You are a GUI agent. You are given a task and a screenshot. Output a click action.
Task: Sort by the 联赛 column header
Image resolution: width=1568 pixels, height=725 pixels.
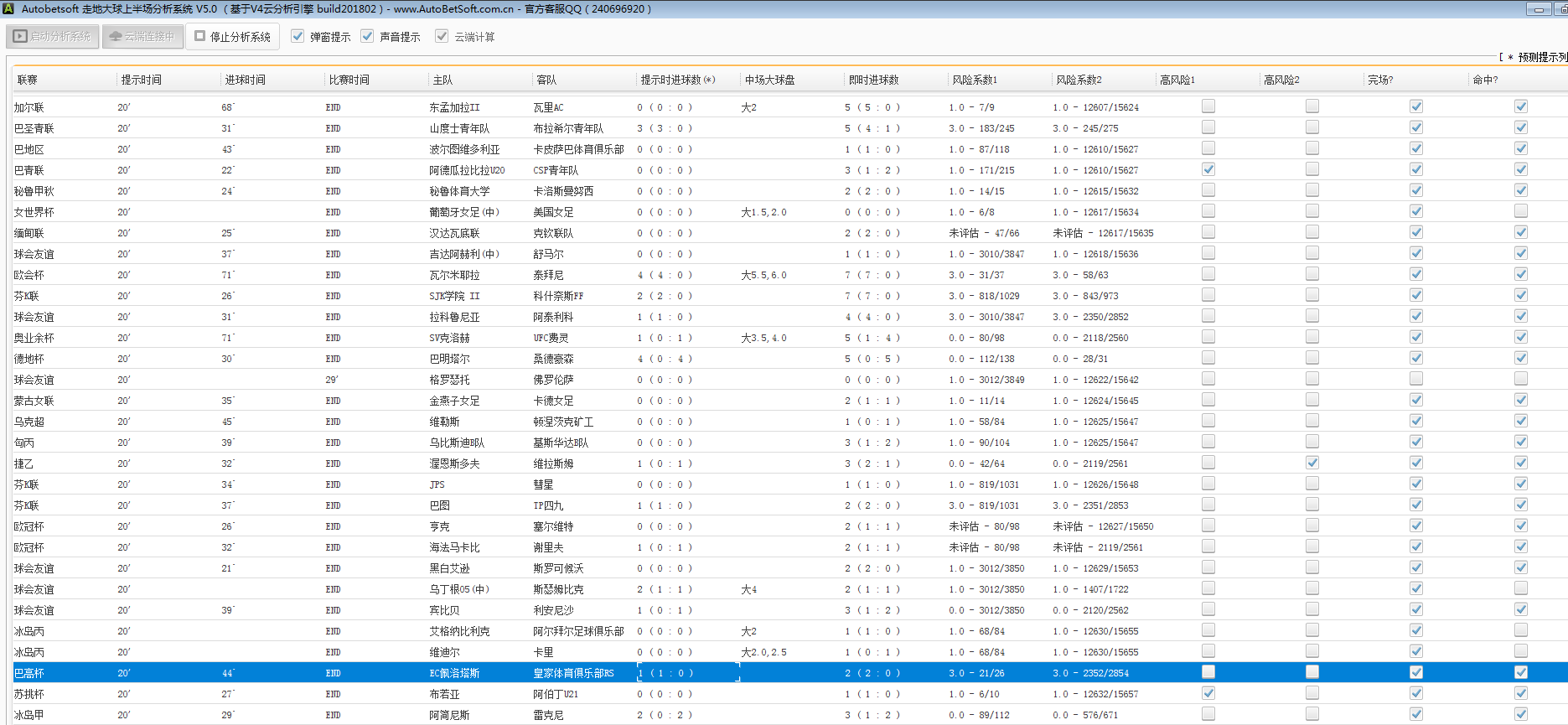coord(28,80)
